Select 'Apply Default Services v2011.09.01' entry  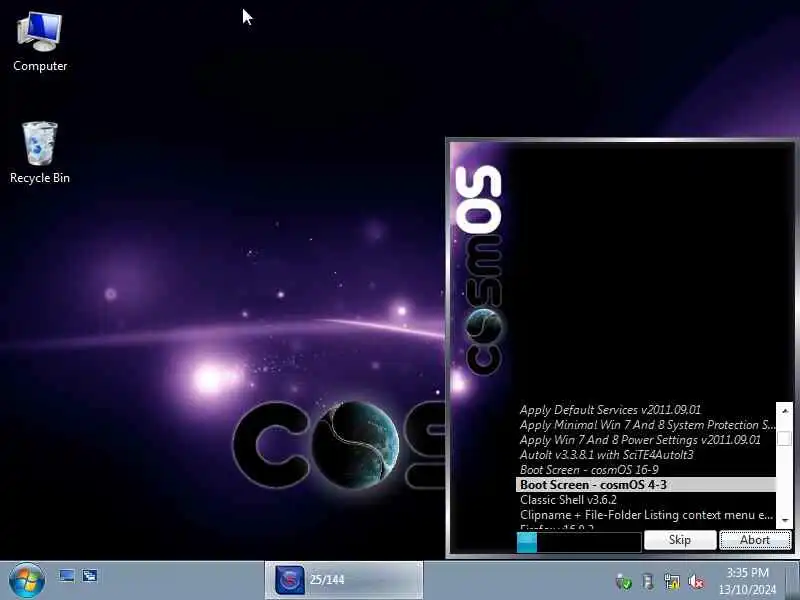646,410
